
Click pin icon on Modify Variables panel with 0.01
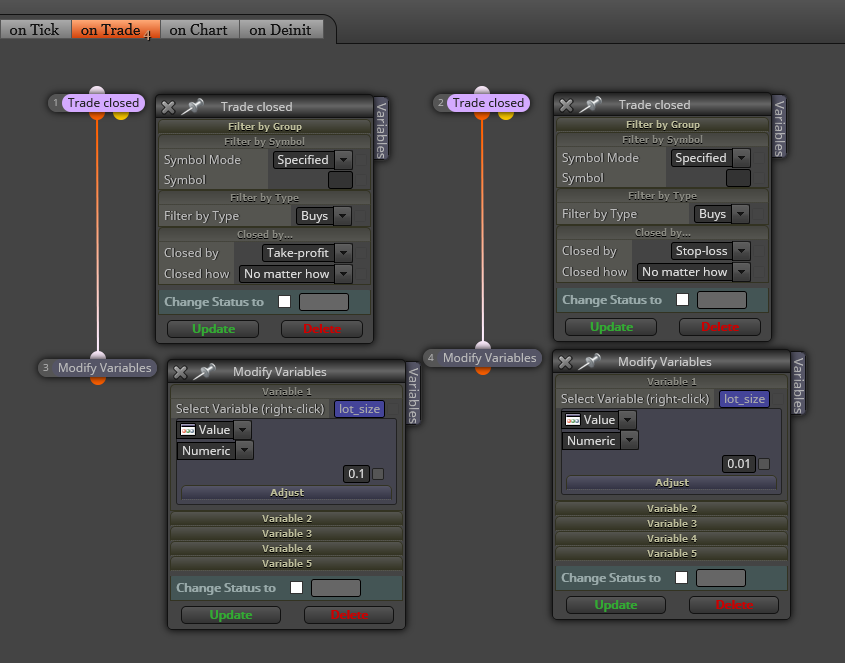click(589, 361)
